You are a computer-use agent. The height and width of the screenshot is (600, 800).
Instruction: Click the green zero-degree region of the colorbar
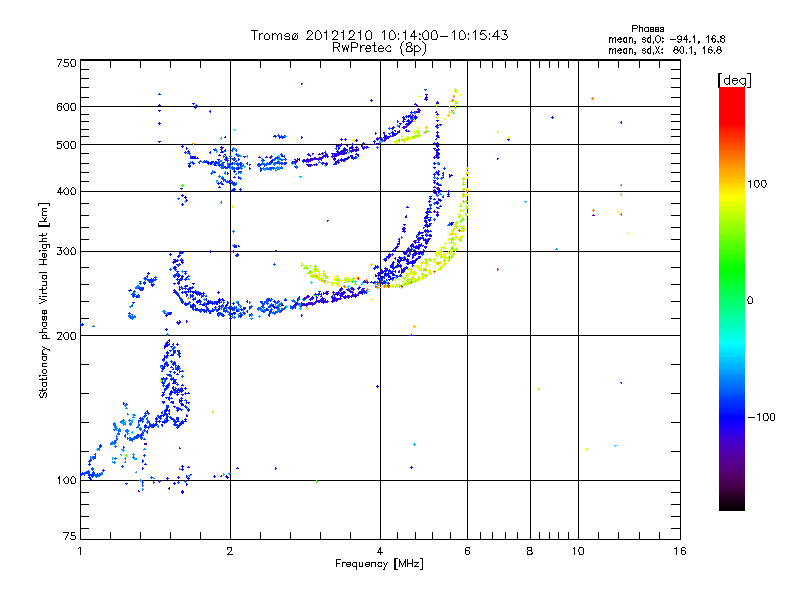(x=732, y=299)
